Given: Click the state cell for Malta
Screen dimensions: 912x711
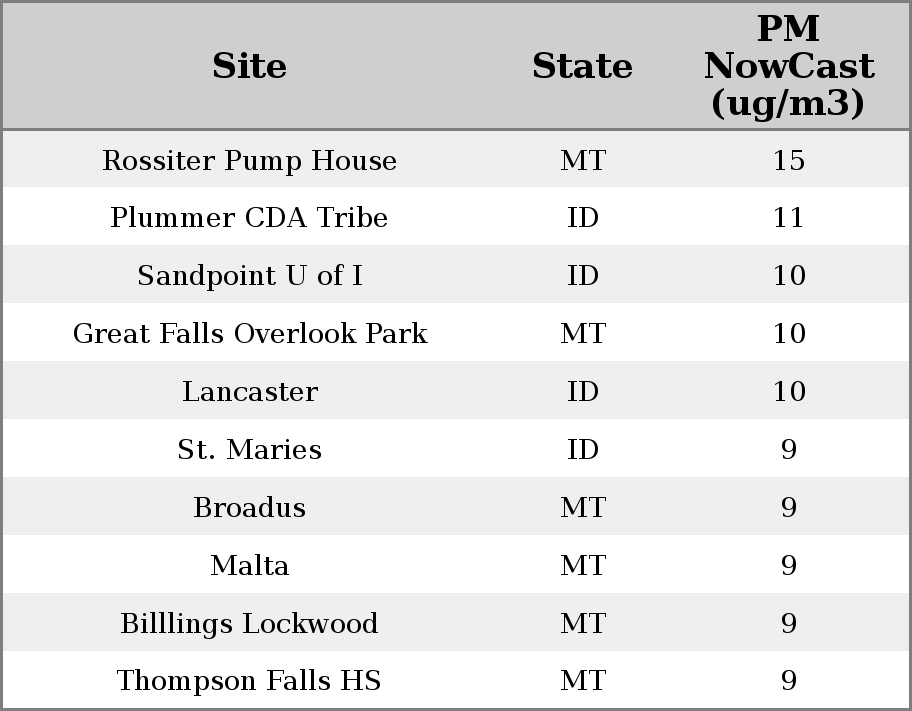Looking at the screenshot, I should click(x=582, y=566).
